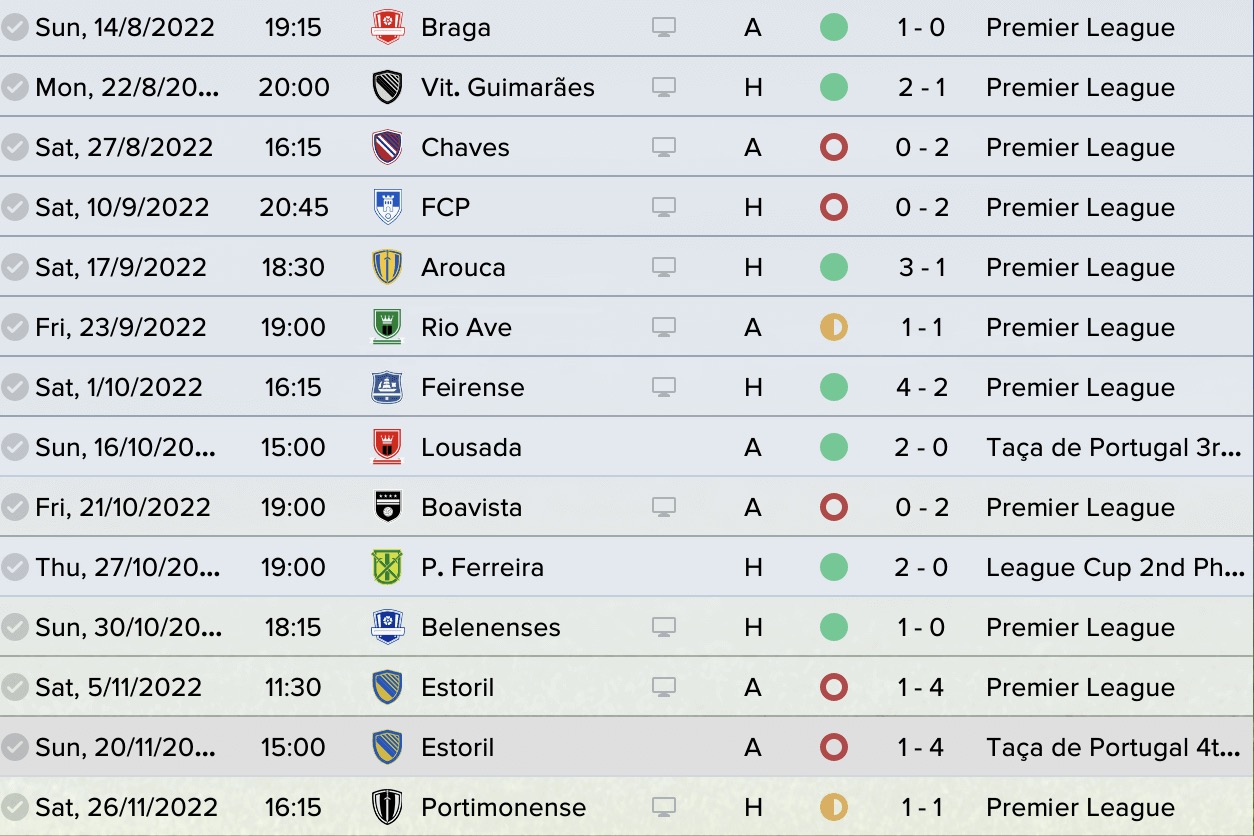The height and width of the screenshot is (836, 1254).
Task: Open the Boavista team name
Action: (x=471, y=507)
